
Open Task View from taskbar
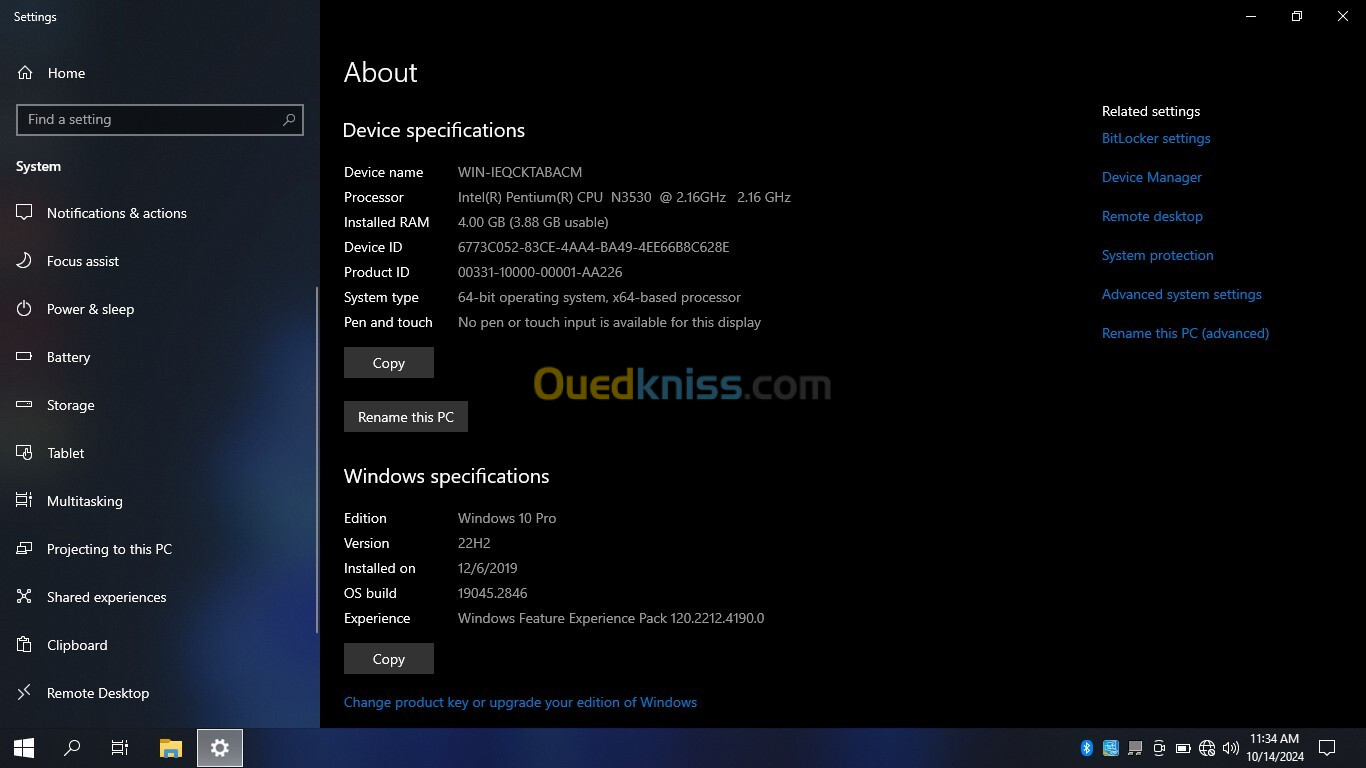tap(120, 748)
